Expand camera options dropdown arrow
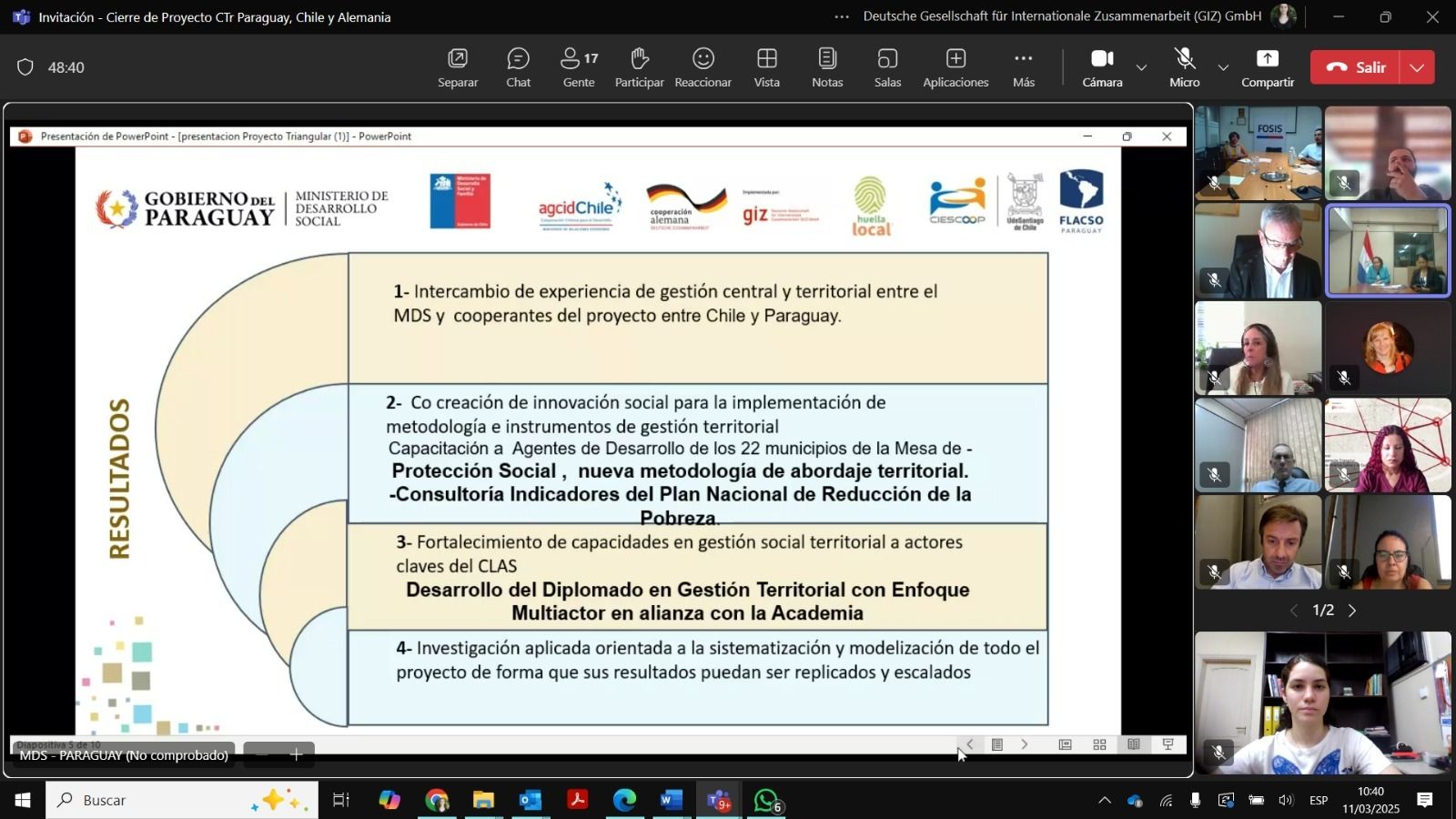Viewport: 1456px width, 819px height. click(x=1141, y=68)
